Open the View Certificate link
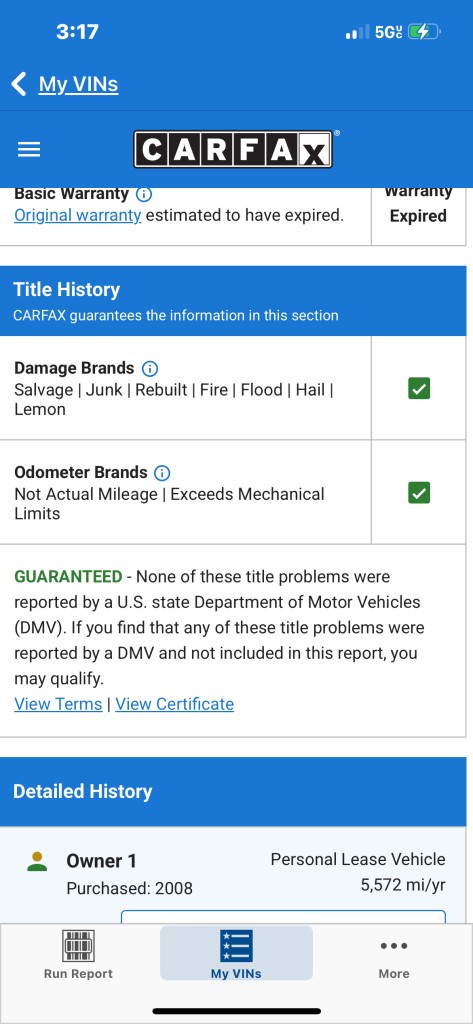The height and width of the screenshot is (1024, 473). [174, 704]
